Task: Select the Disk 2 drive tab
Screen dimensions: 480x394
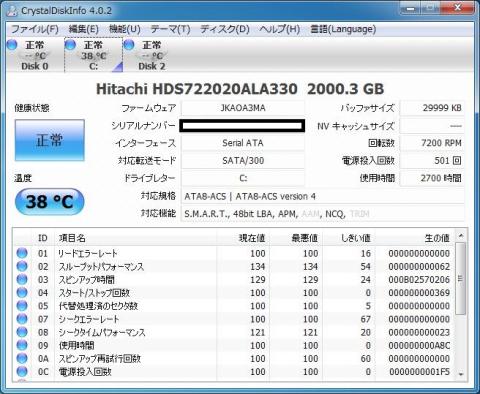Action: tap(152, 55)
